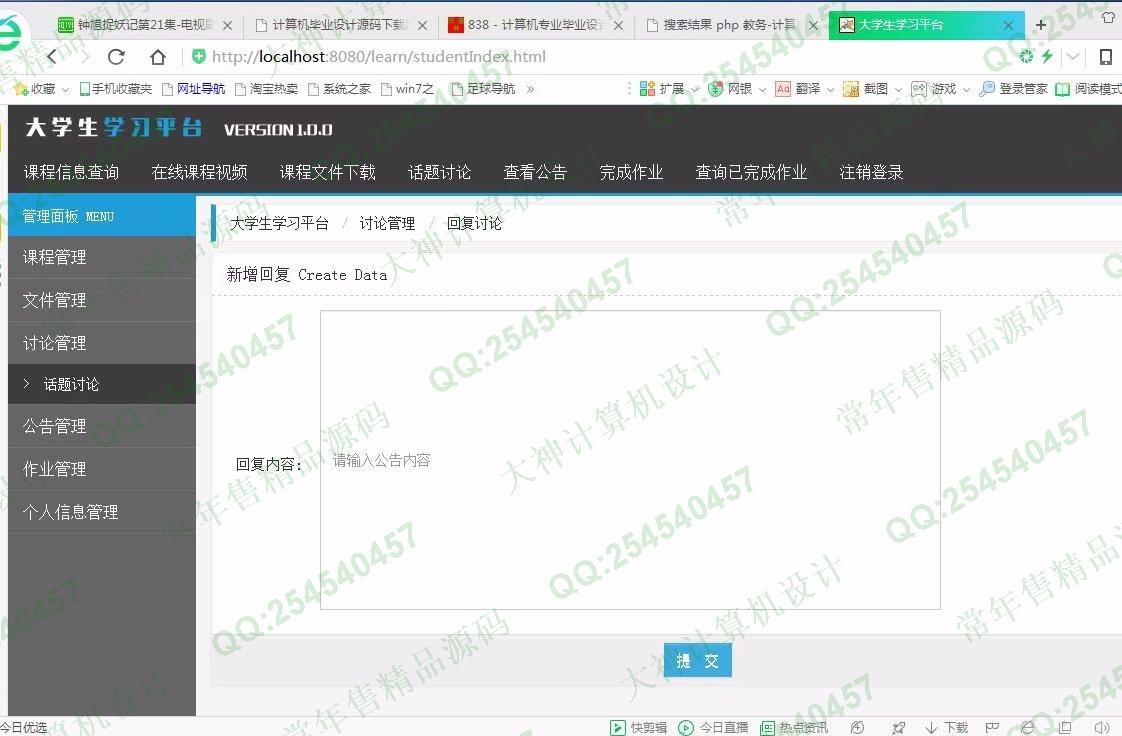This screenshot has height=736, width=1122.
Task: Switch to the 钟馗捉妖记第21集 tab
Action: pyautogui.click(x=145, y=25)
